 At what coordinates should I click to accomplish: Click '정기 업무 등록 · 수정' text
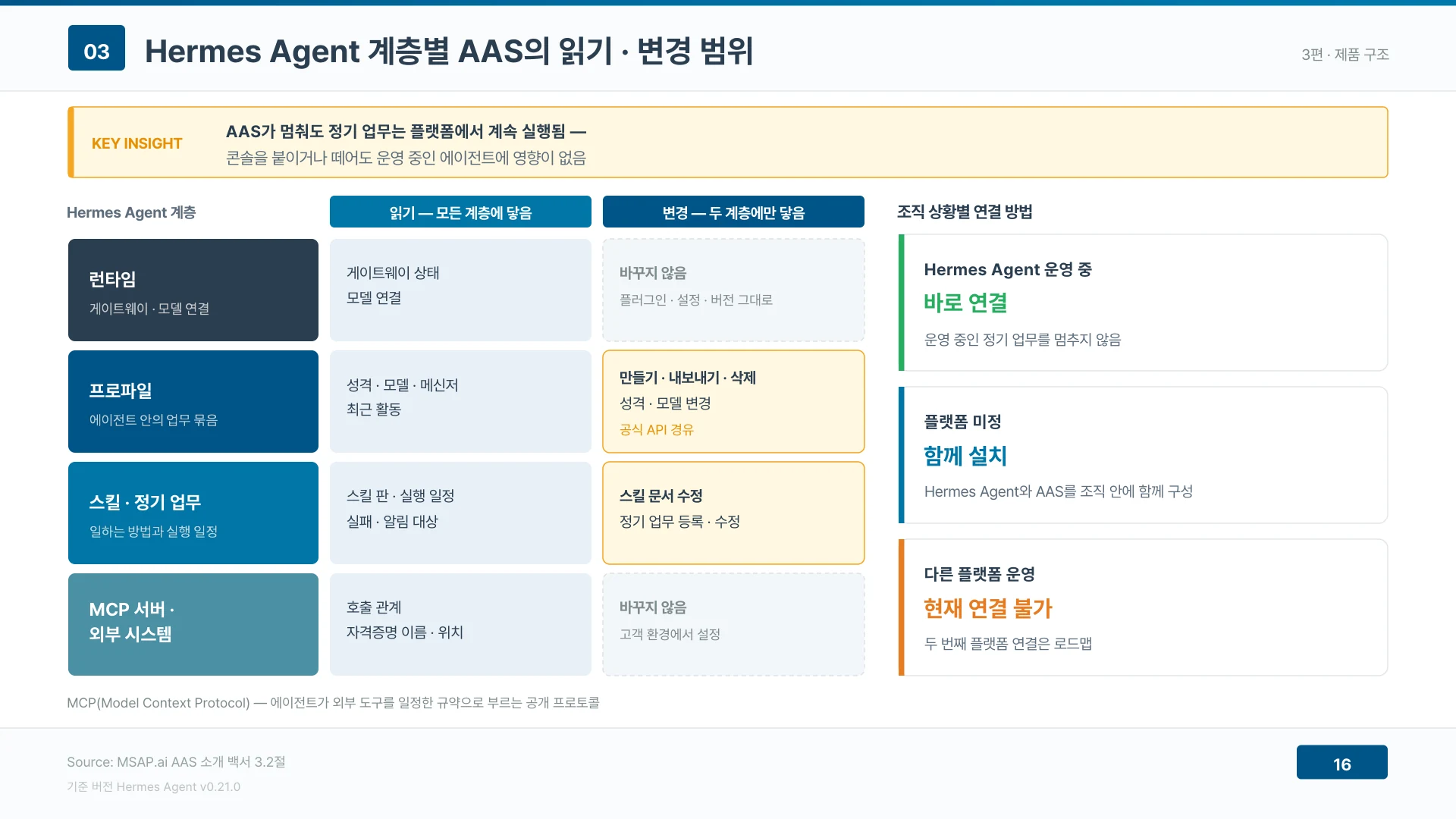(679, 521)
